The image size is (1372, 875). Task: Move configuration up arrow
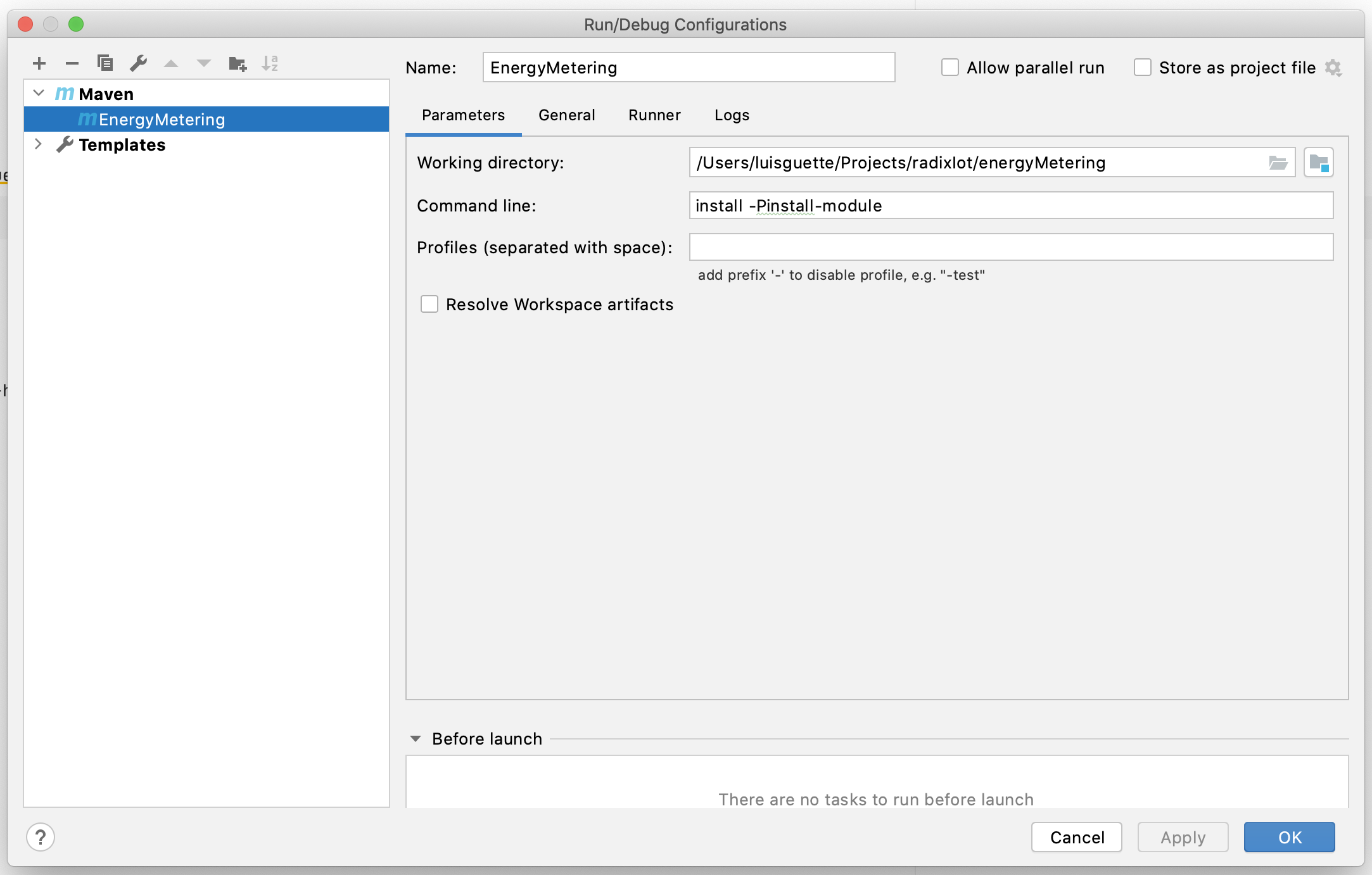coord(171,63)
